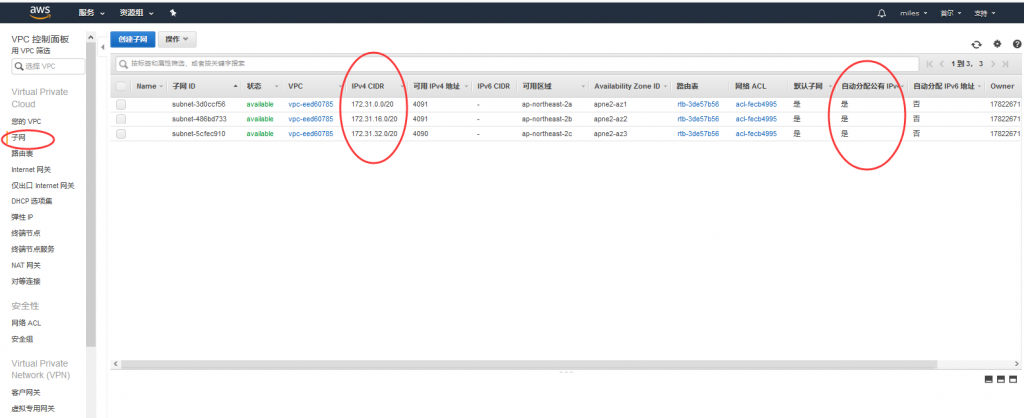The image size is (1024, 418).
Task: Go to next page of results arrow
Action: [x=992, y=63]
